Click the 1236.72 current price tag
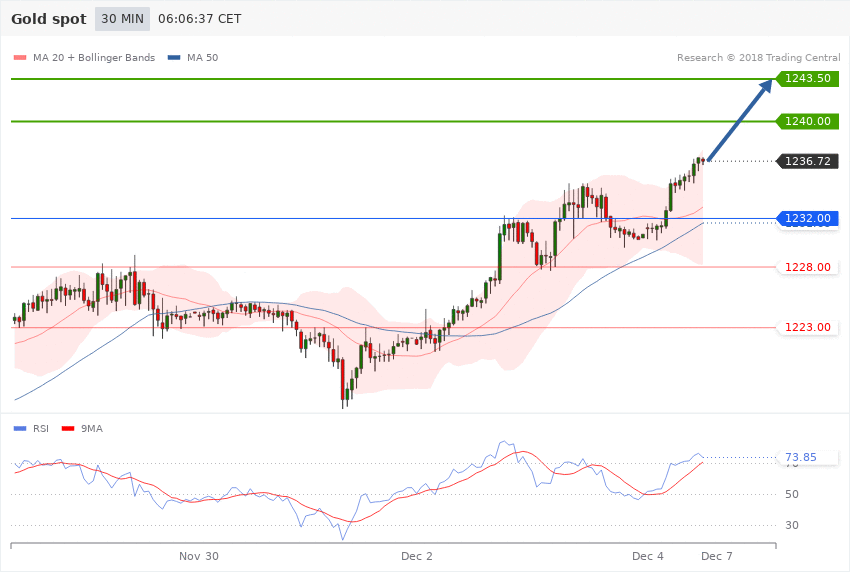The image size is (850, 576). click(808, 161)
